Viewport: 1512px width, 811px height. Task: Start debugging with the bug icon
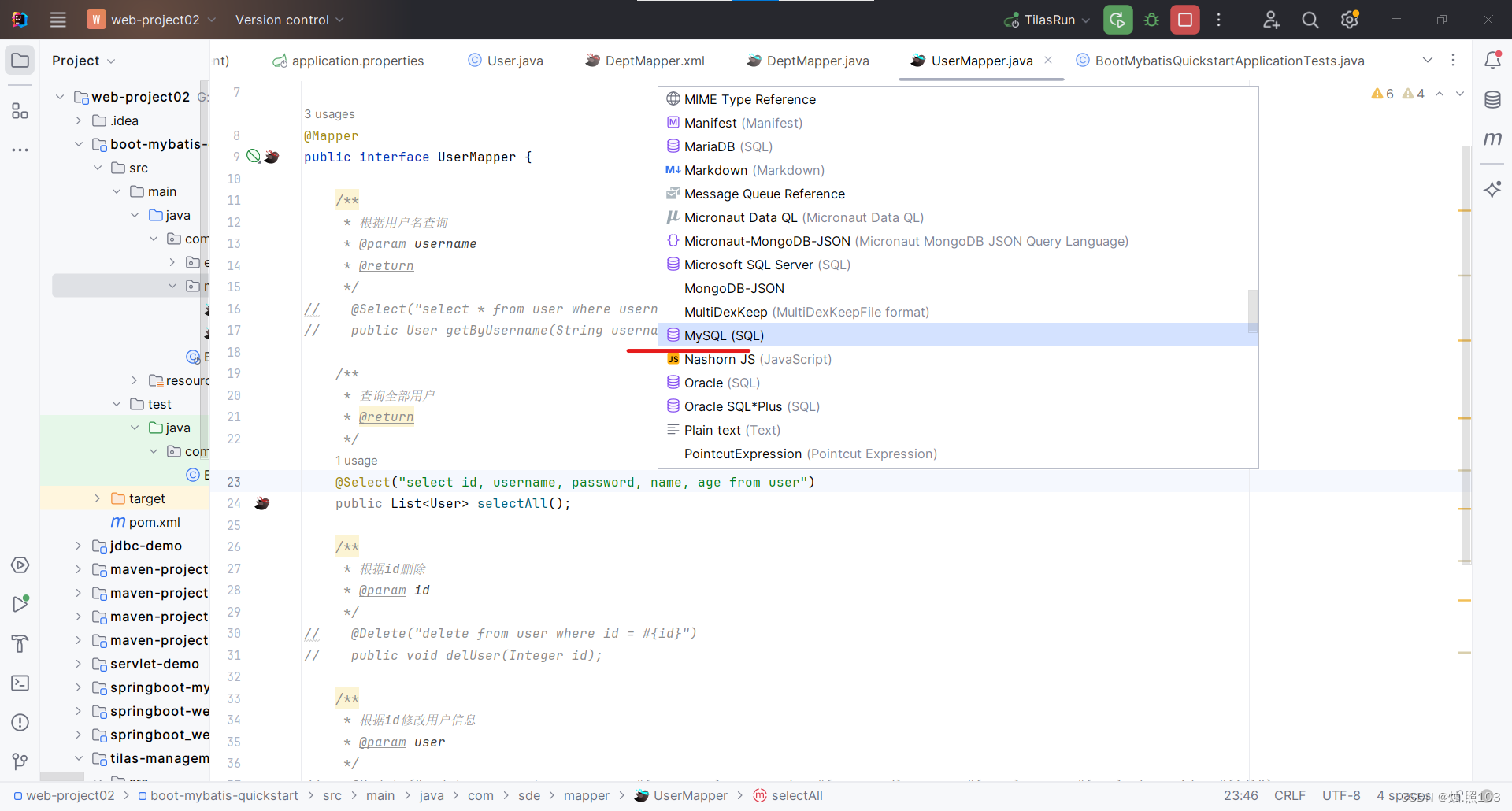[x=1152, y=20]
